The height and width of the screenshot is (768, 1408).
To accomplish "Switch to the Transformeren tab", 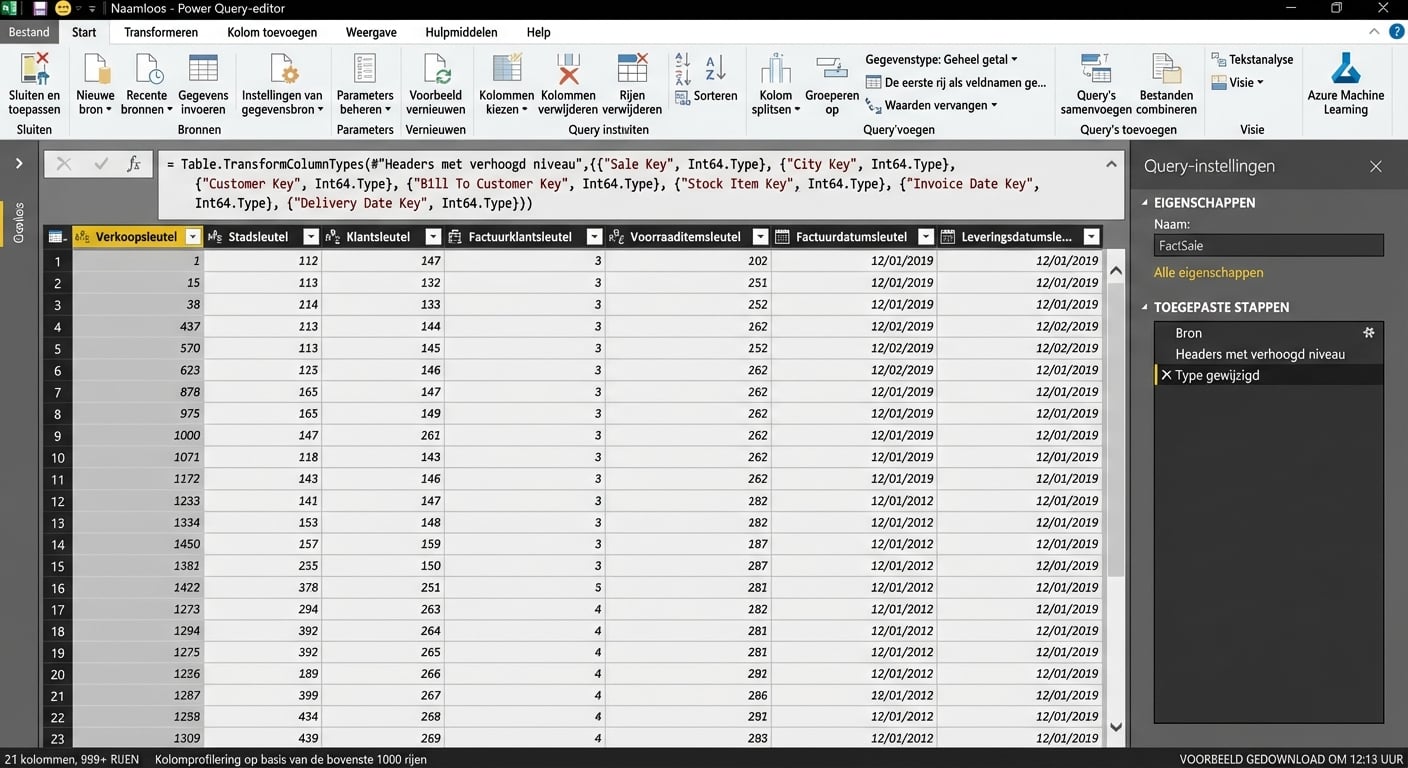I will 160,31.
